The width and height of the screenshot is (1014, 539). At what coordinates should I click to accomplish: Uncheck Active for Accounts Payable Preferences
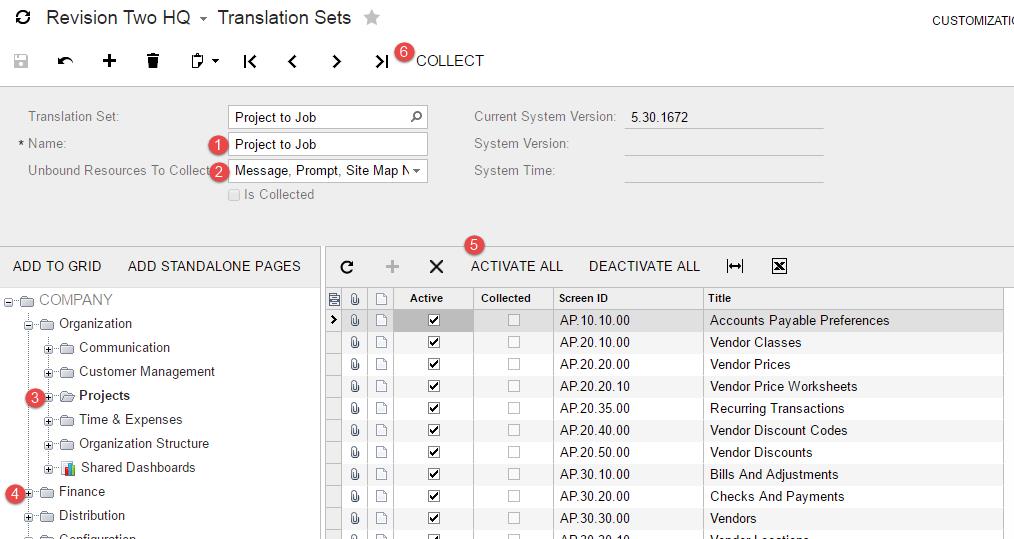(x=434, y=320)
